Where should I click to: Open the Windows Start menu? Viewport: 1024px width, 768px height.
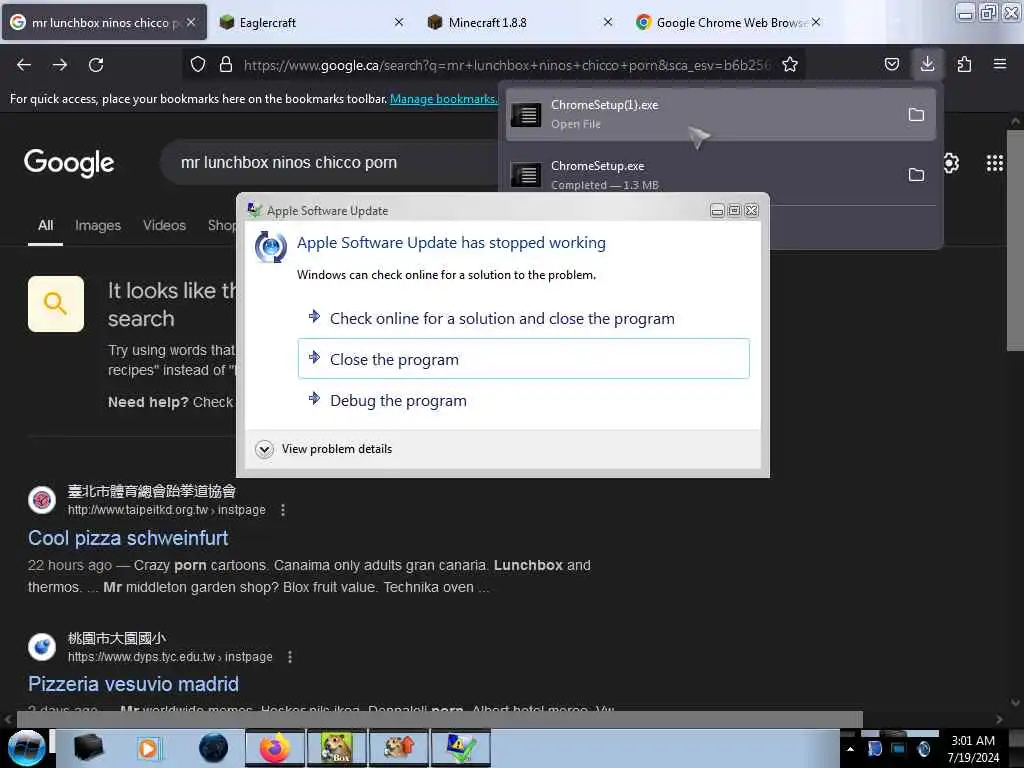coord(25,748)
